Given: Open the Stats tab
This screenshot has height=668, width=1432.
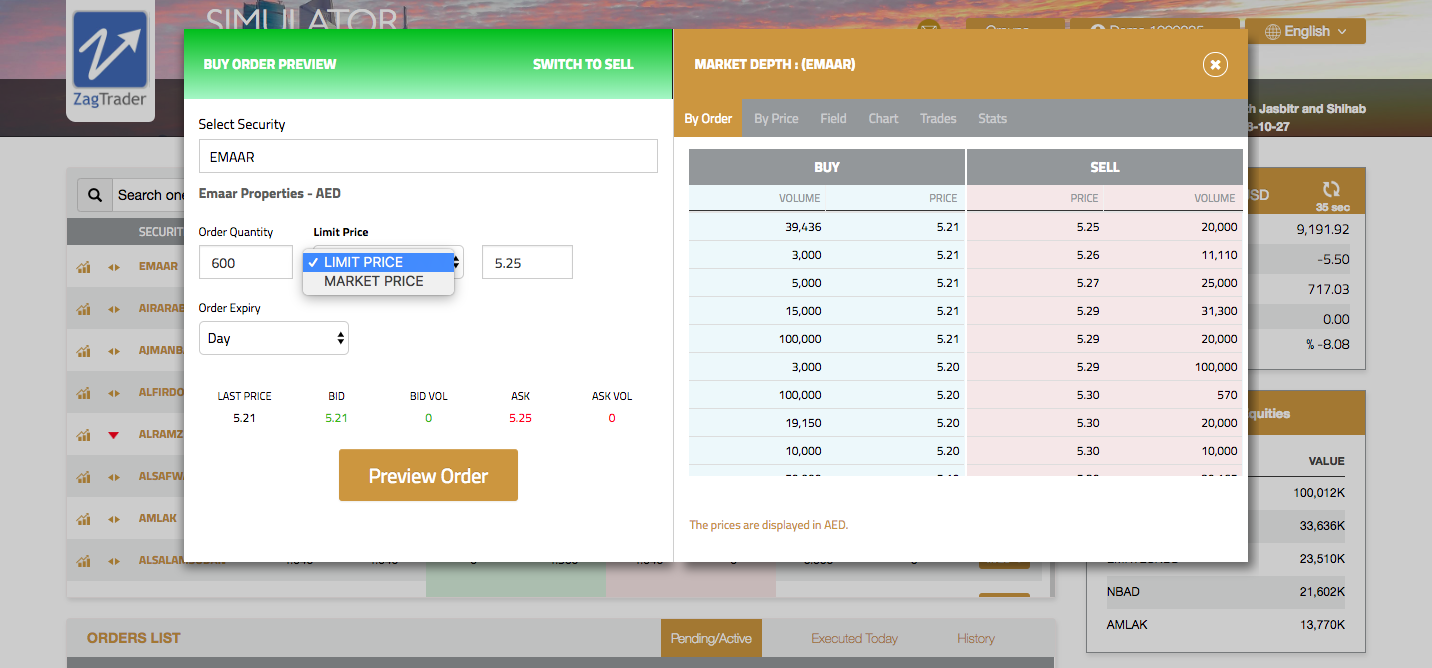Looking at the screenshot, I should coord(992,118).
